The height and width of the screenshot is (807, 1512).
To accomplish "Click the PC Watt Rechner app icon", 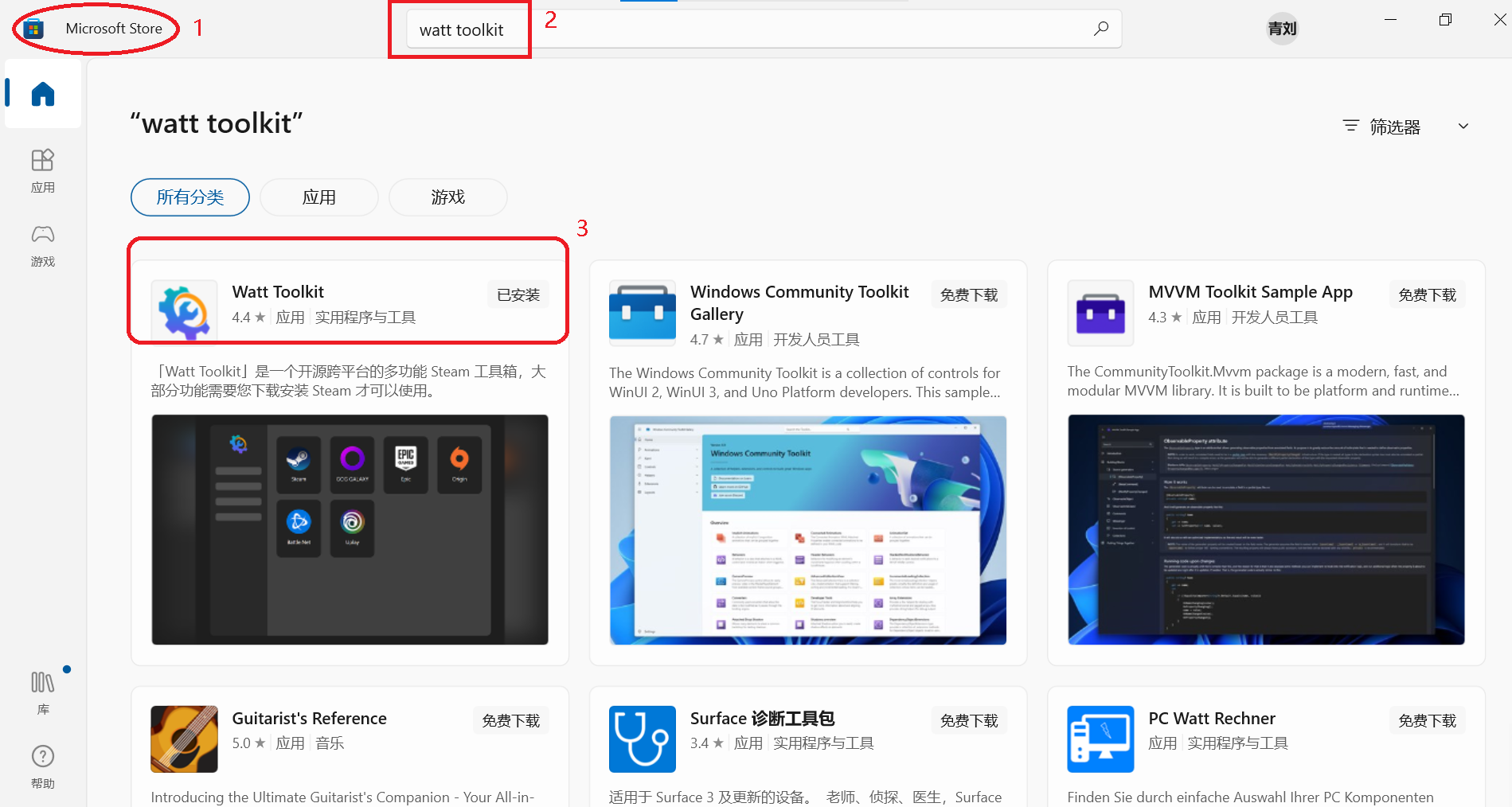I will coord(1100,739).
